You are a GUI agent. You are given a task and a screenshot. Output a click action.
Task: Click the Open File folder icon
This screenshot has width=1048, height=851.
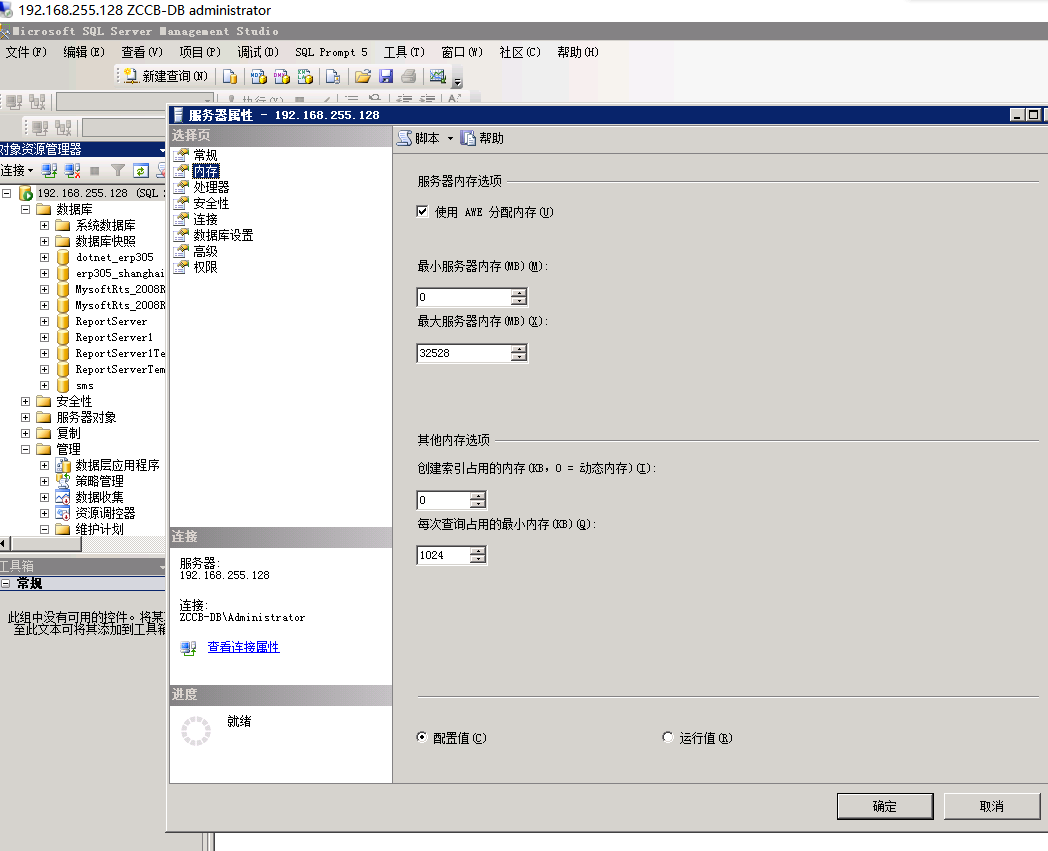point(363,76)
